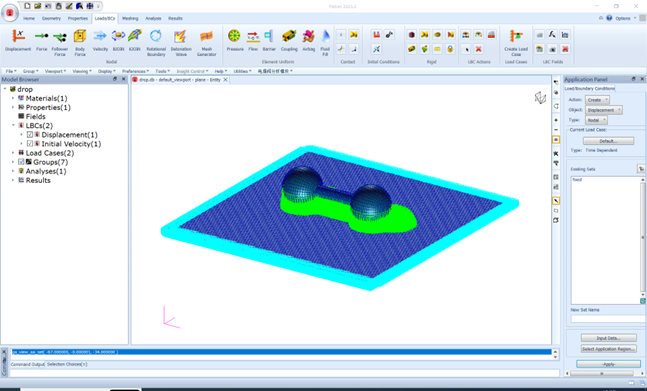Select the Detonation Wave tool
647x391 pixels.
181,42
